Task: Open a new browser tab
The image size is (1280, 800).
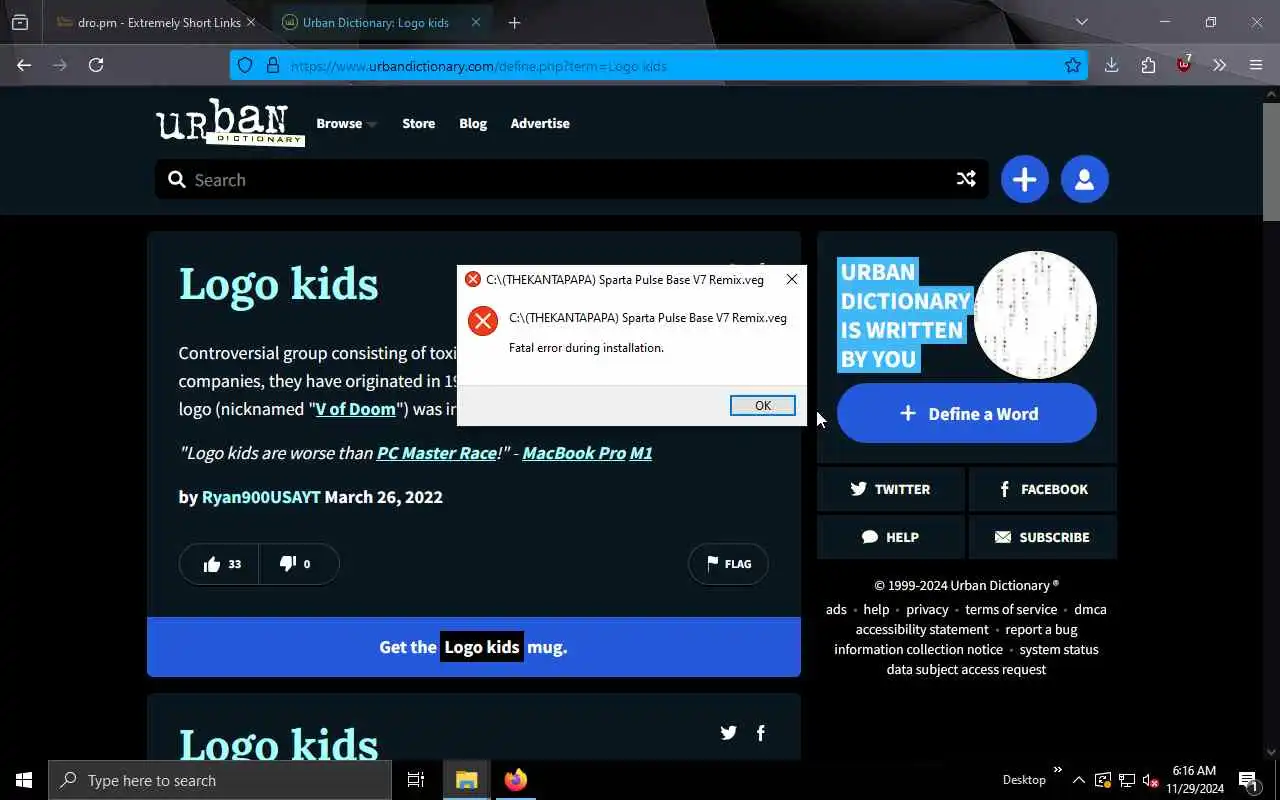Action: click(x=514, y=22)
